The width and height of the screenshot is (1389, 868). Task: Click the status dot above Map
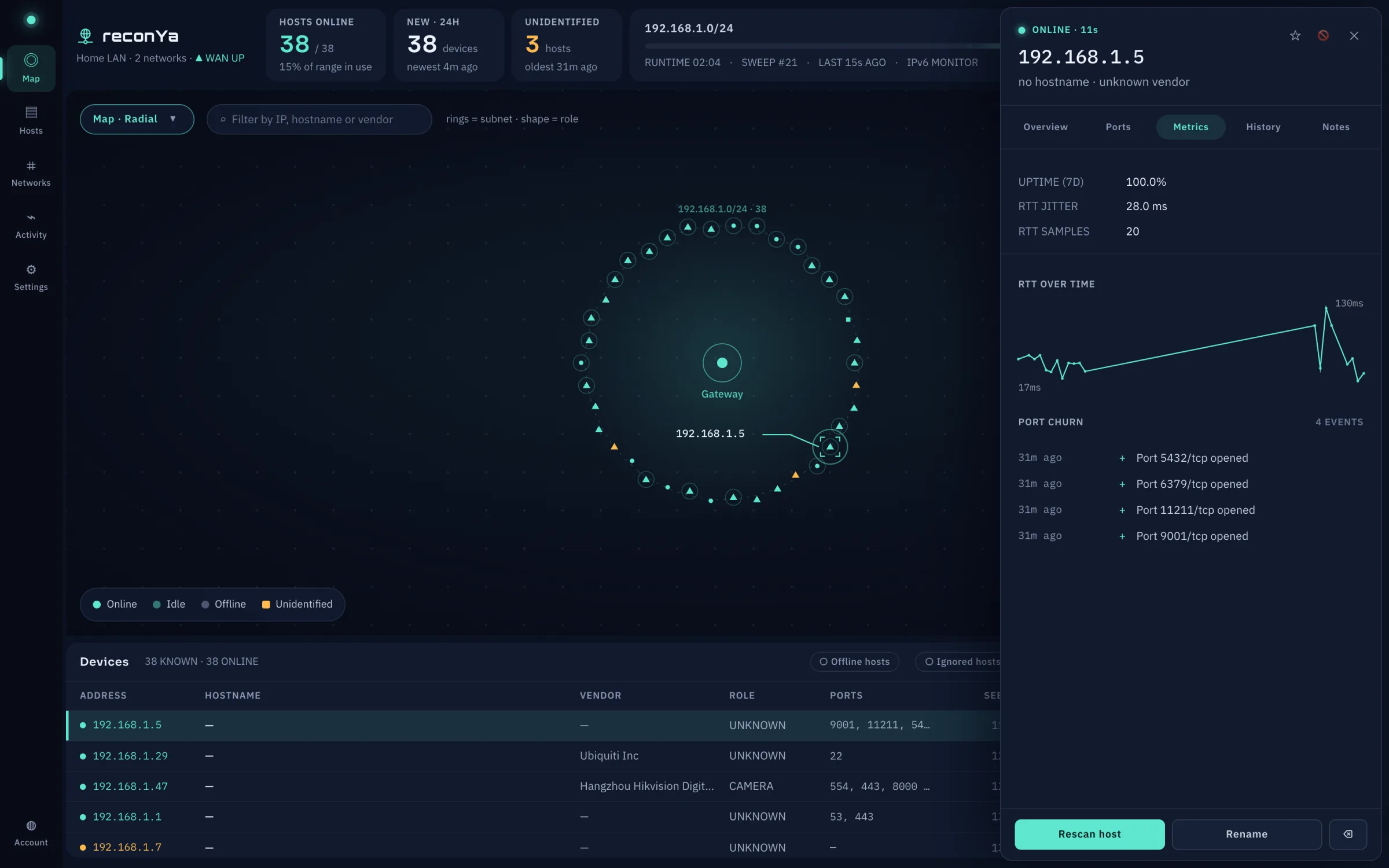coord(31,20)
